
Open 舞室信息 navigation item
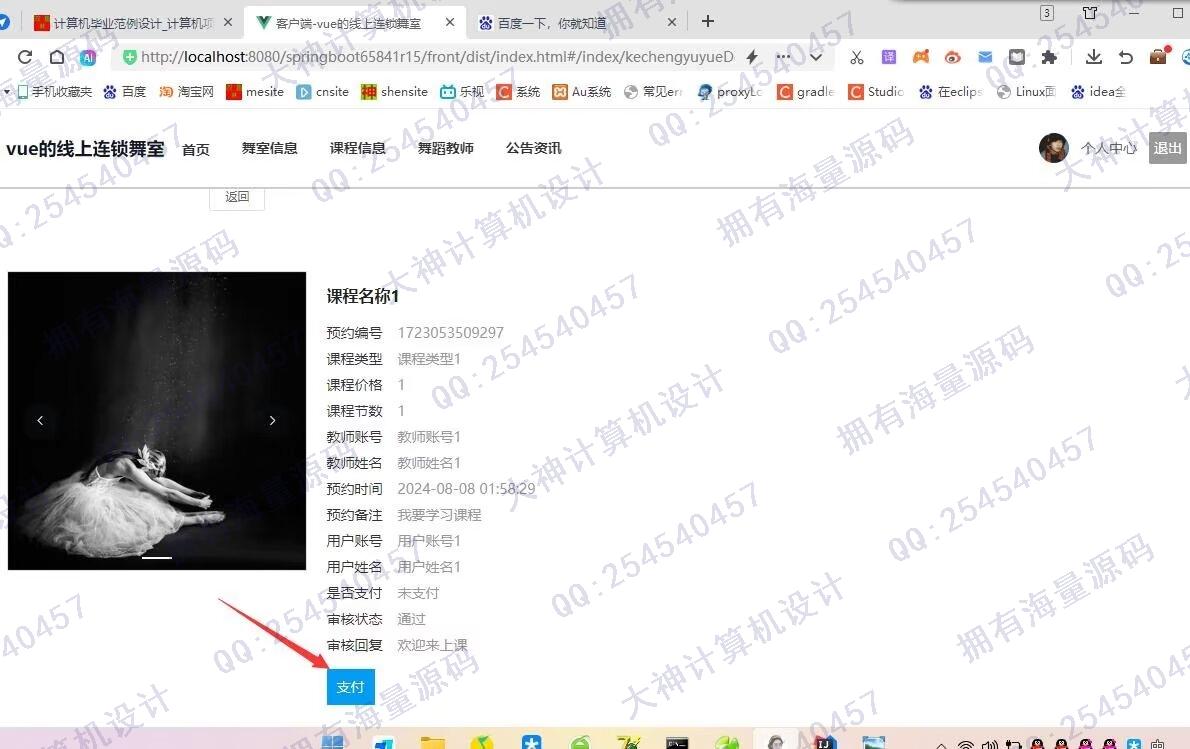point(269,149)
